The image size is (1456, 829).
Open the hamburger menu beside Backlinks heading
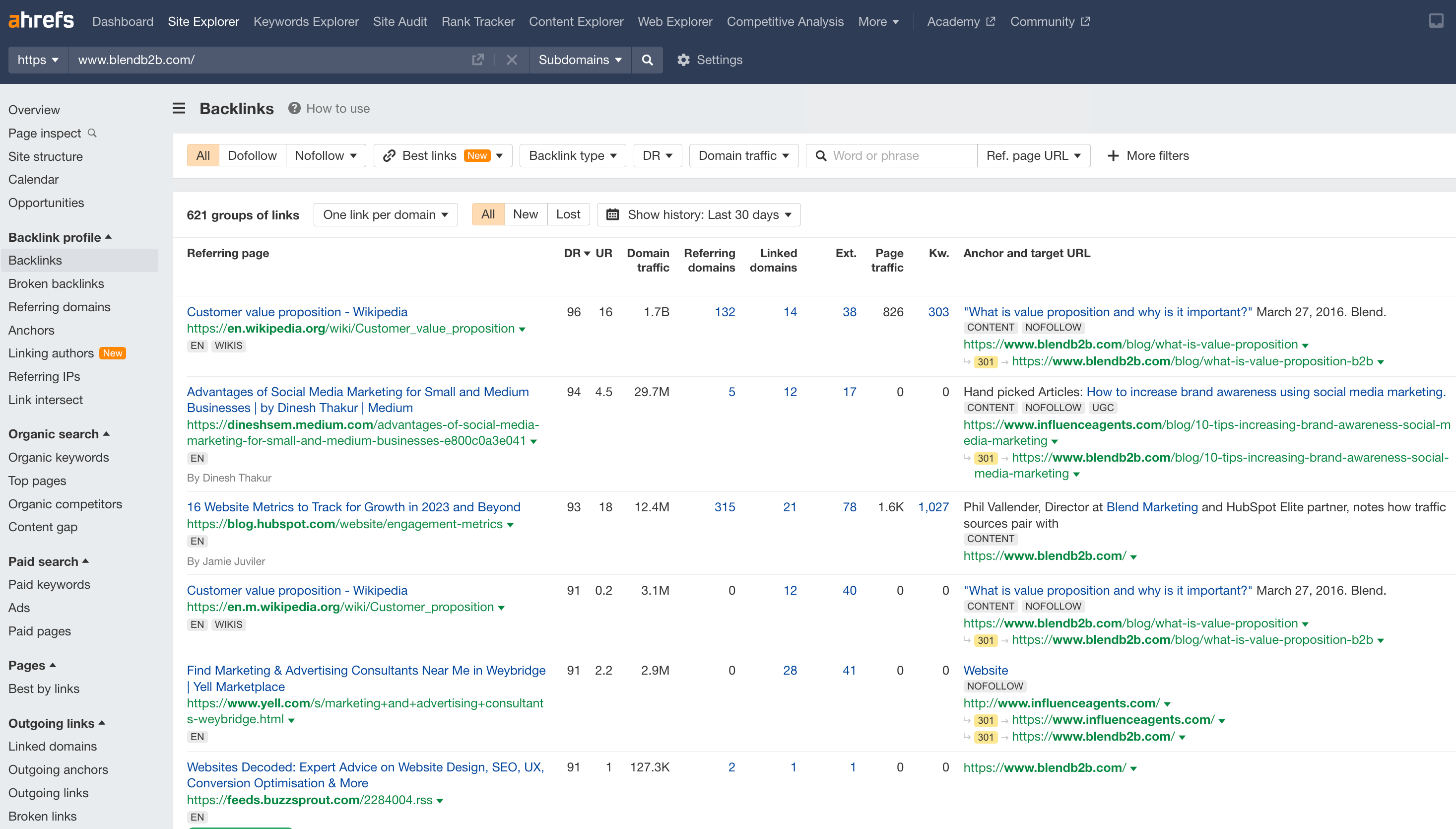coord(178,108)
